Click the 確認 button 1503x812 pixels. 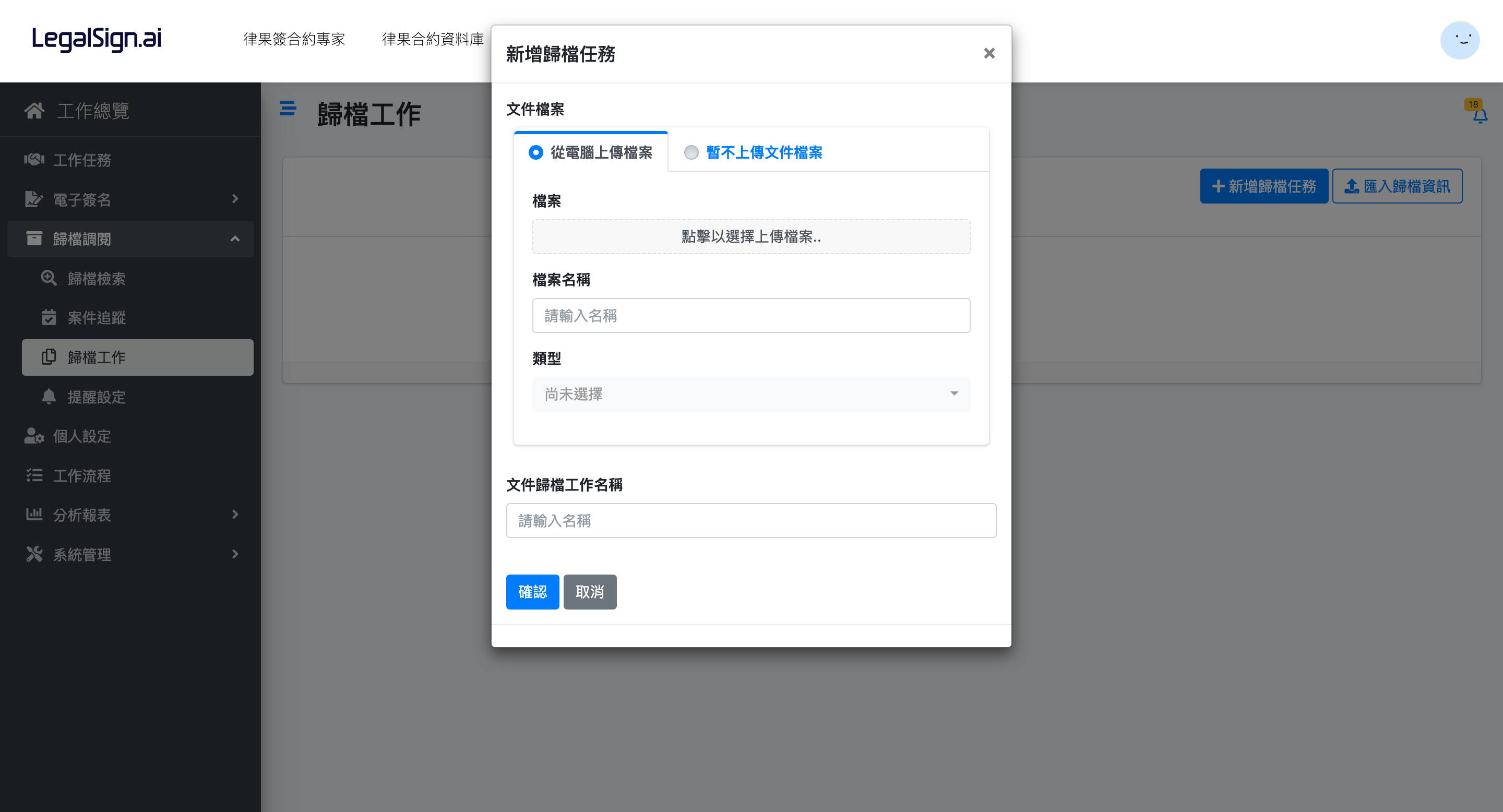[532, 591]
